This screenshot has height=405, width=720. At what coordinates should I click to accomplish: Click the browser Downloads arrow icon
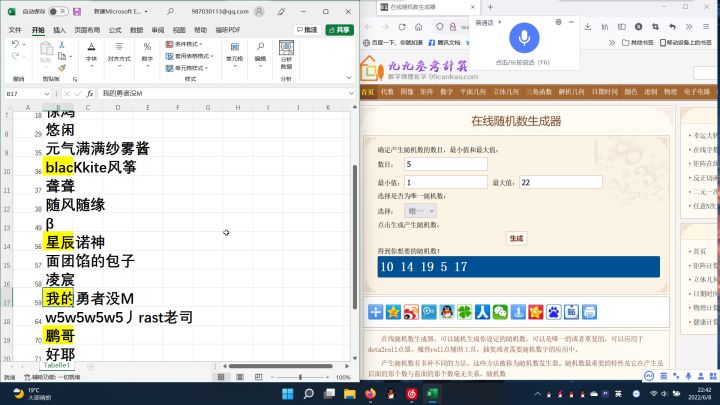588,27
